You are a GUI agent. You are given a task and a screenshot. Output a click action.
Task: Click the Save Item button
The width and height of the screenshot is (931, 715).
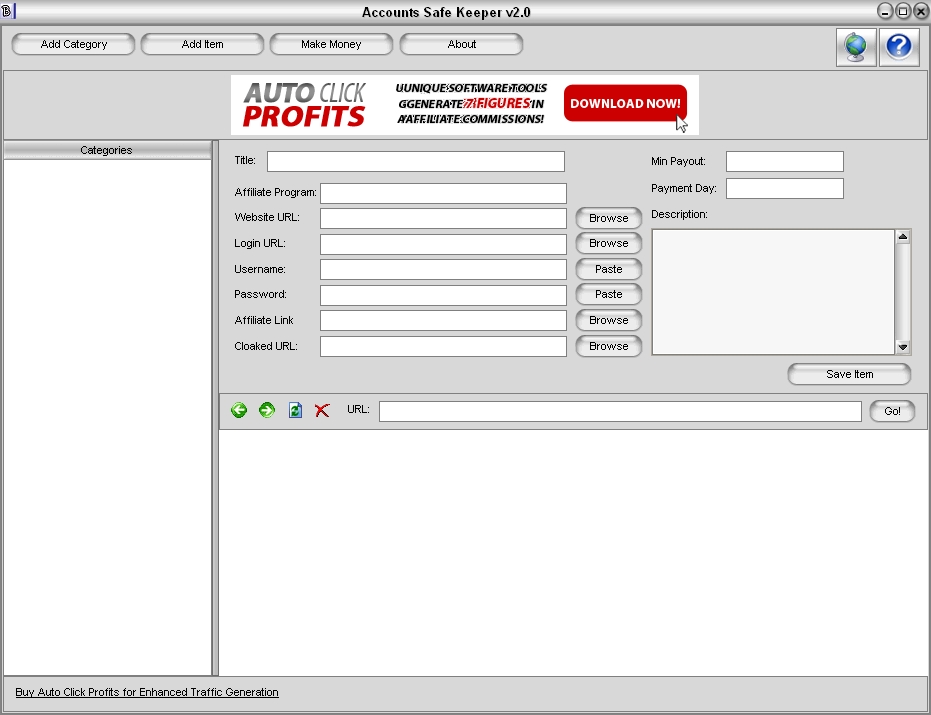pos(849,374)
